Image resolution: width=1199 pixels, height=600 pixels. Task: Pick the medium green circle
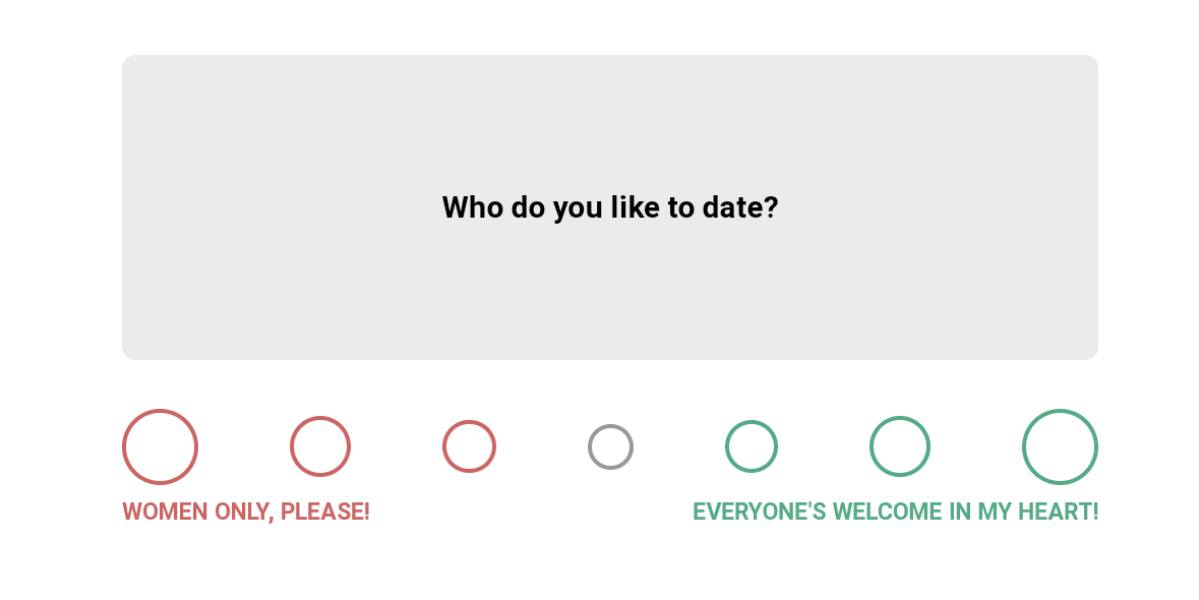[x=900, y=446]
